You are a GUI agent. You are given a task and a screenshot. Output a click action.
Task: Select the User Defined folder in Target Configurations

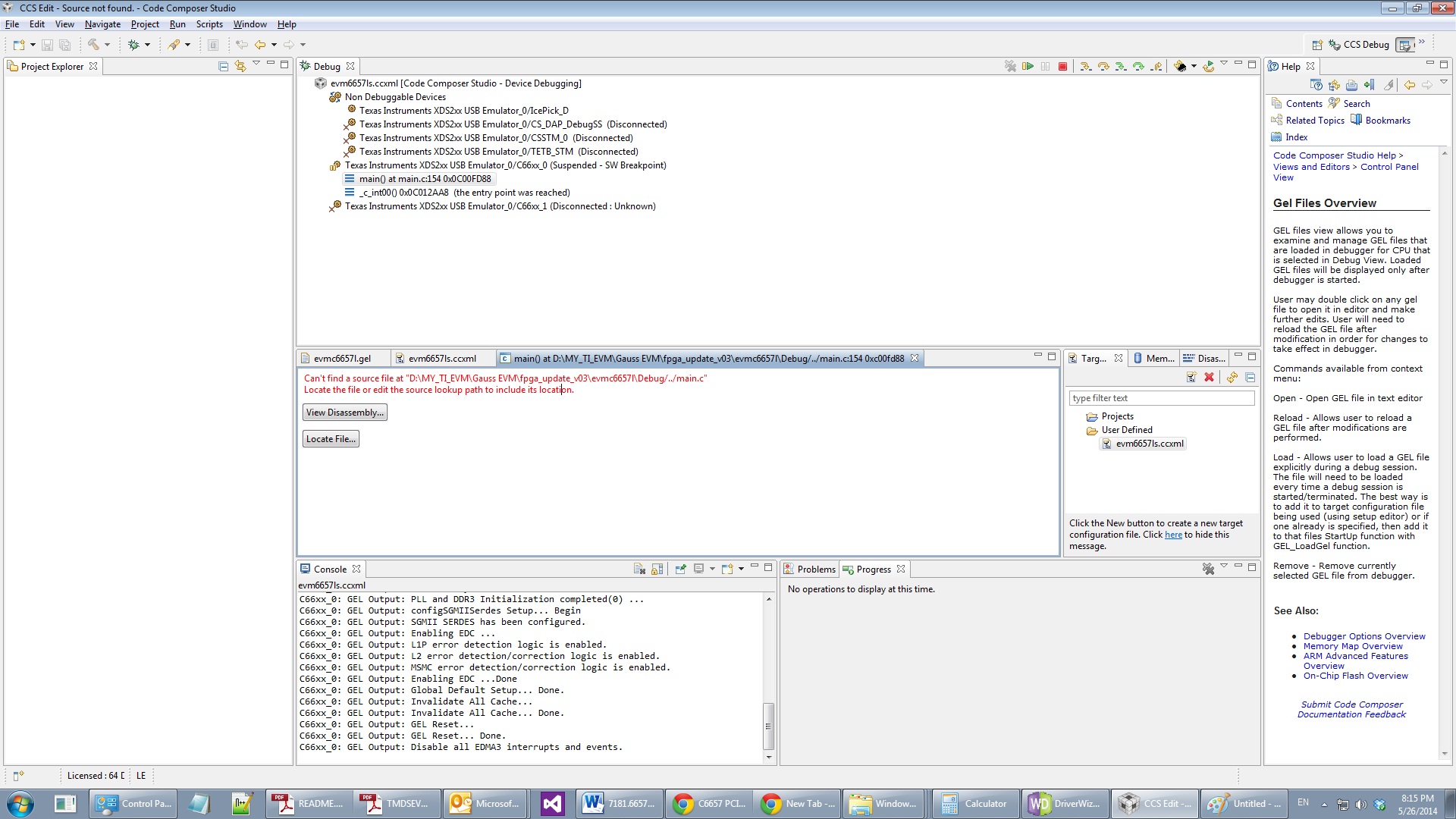(x=1126, y=430)
